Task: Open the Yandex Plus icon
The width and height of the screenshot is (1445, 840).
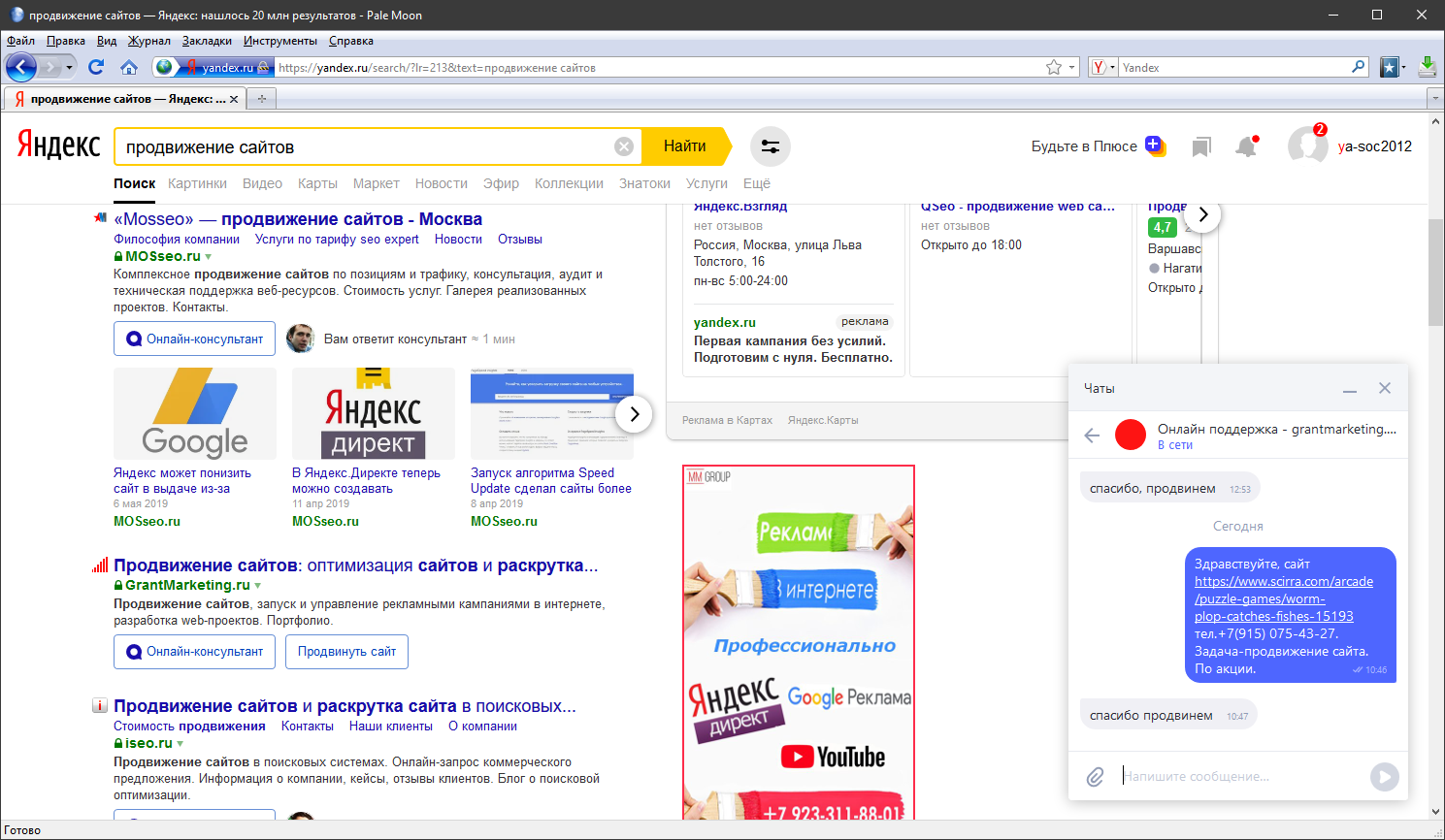Action: click(x=1155, y=145)
